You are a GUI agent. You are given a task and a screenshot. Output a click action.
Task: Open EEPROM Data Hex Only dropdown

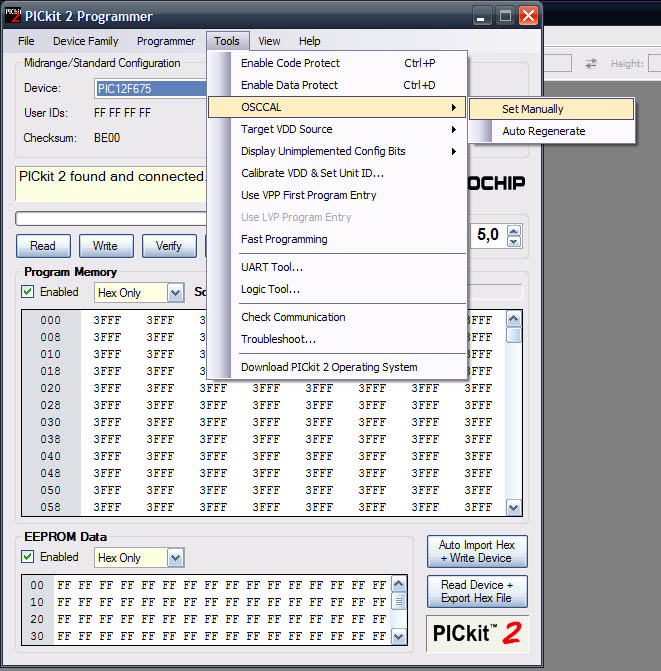click(175, 558)
